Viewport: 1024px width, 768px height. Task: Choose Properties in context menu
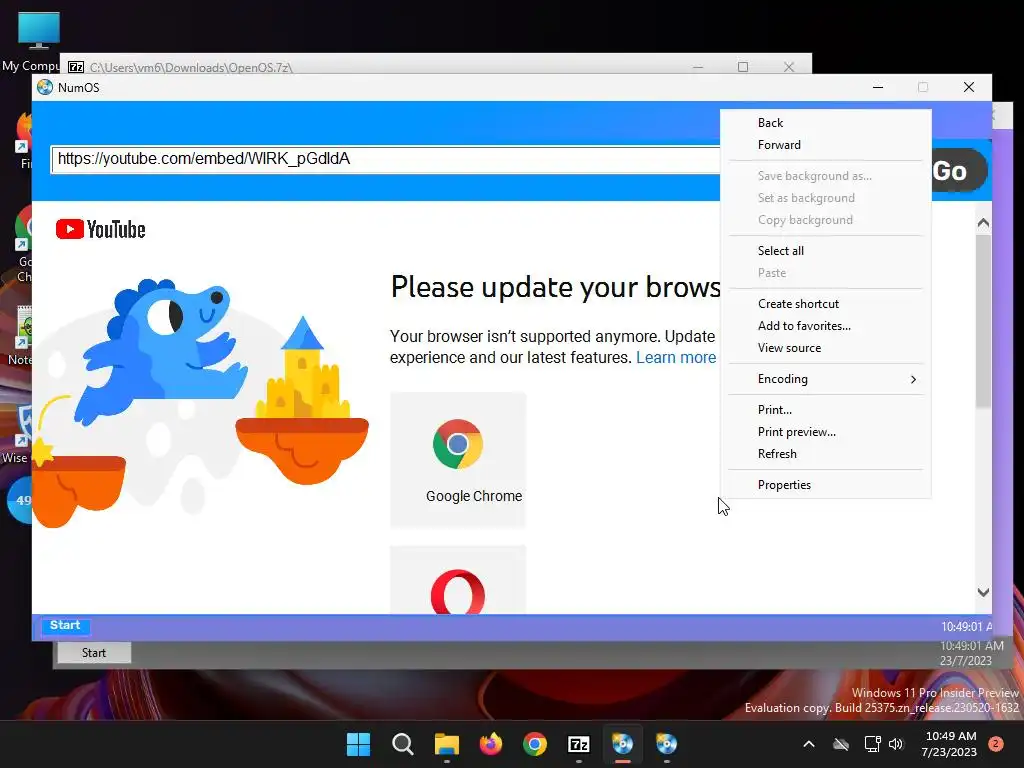[826, 485]
